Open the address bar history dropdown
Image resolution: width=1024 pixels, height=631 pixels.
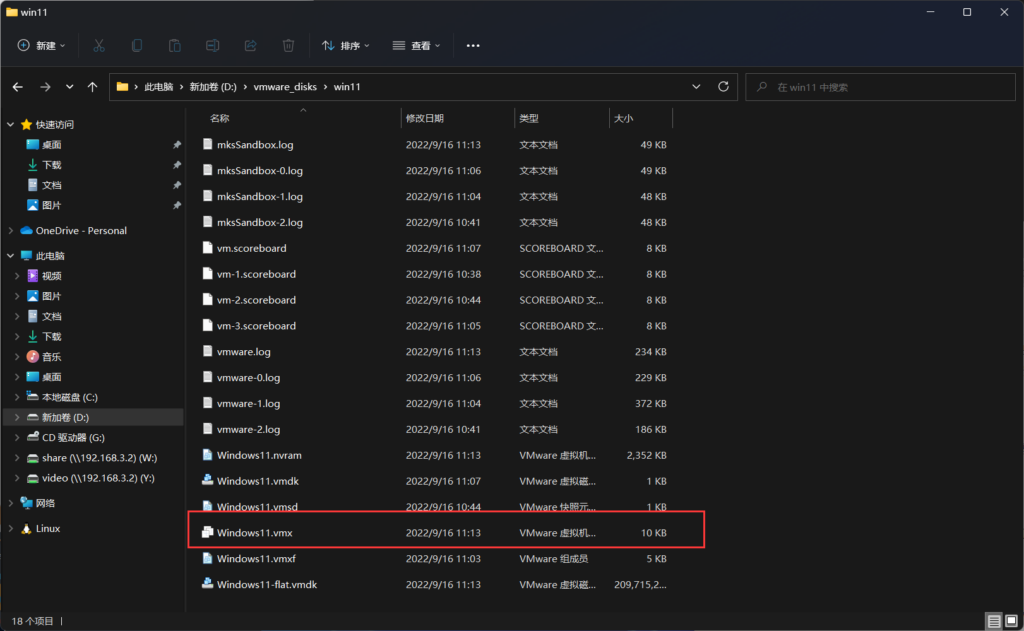click(x=696, y=86)
